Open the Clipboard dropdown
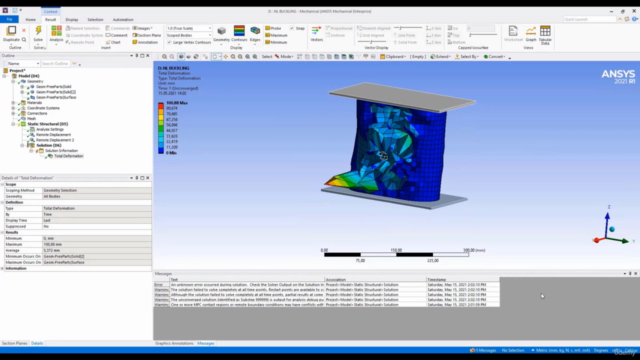Screen dimensions: 640x360 tap(393, 57)
